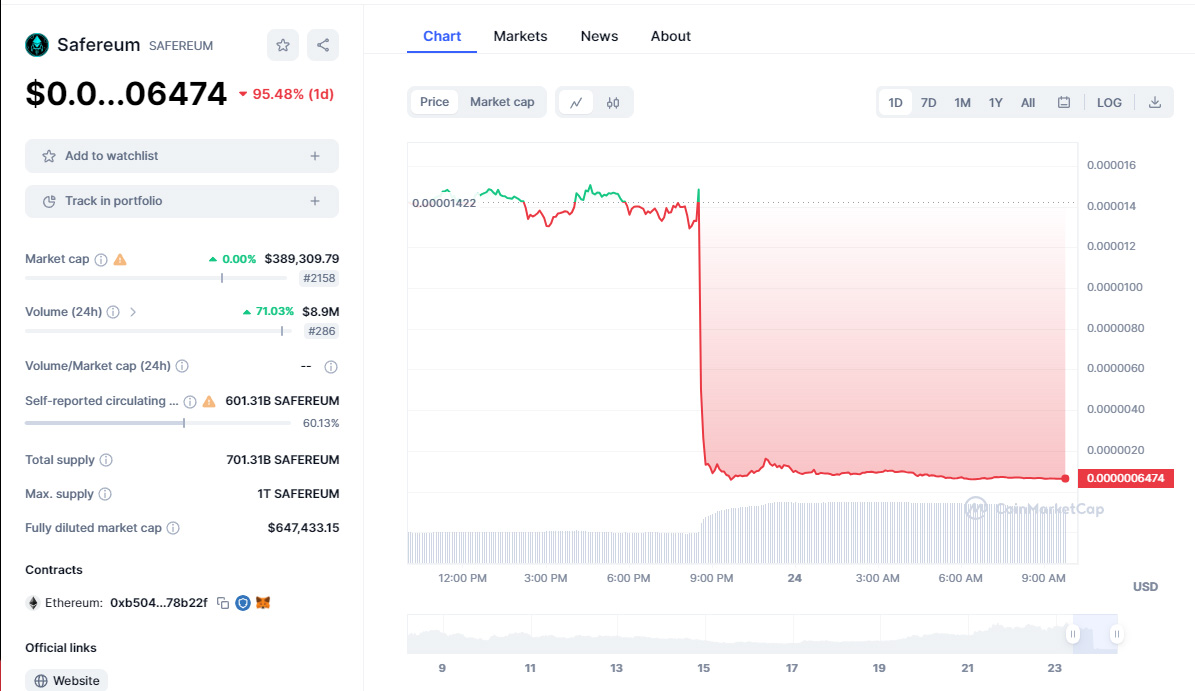Click the $389,309.79 market cap value
Viewport: 1195px width, 691px height.
pos(302,259)
